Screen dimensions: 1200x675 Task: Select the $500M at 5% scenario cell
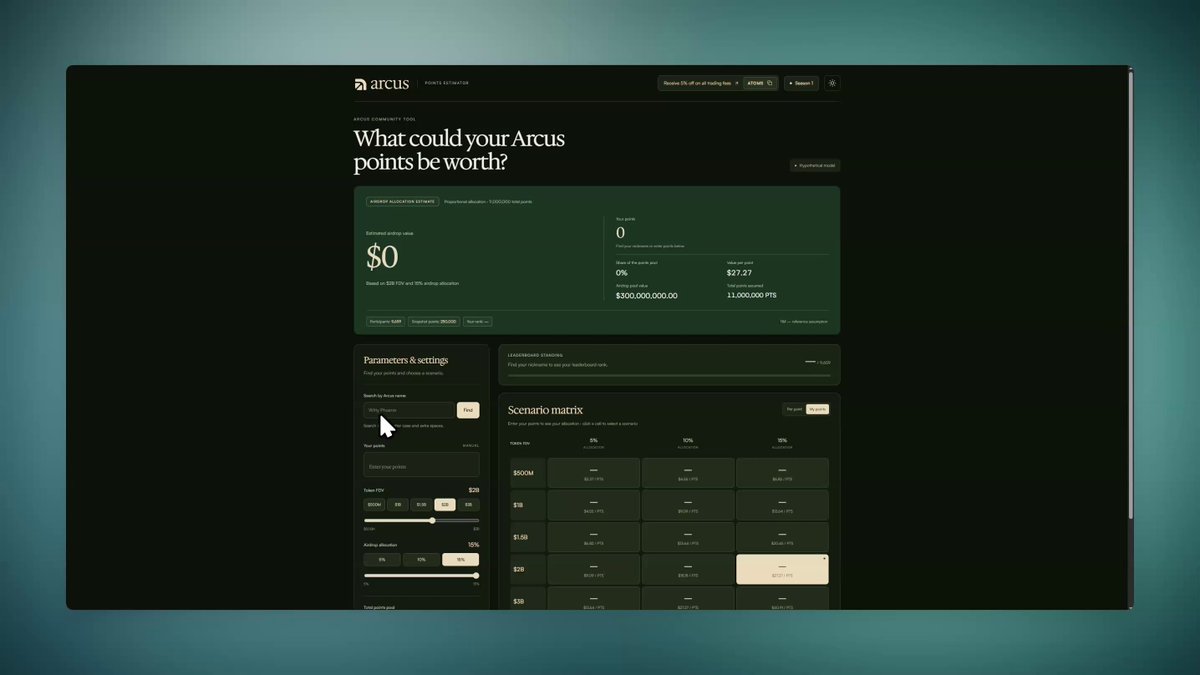[594, 473]
